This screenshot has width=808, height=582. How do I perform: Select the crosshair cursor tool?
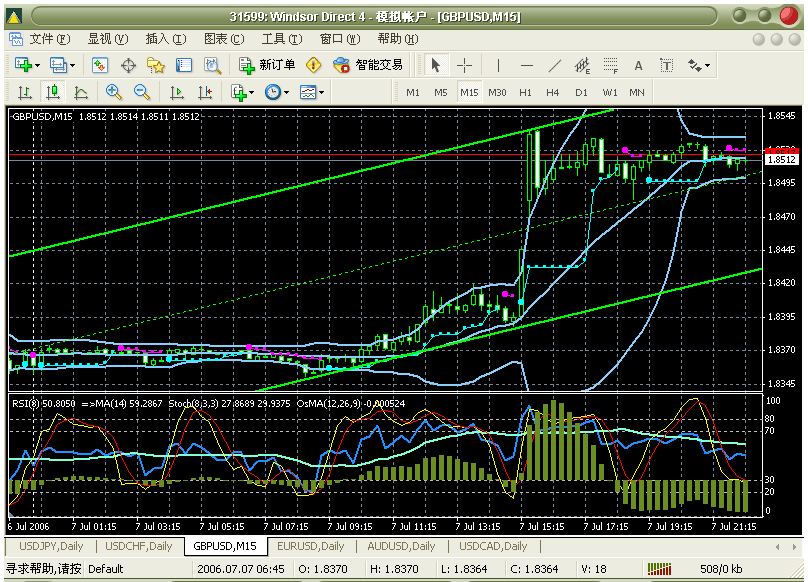click(x=465, y=65)
